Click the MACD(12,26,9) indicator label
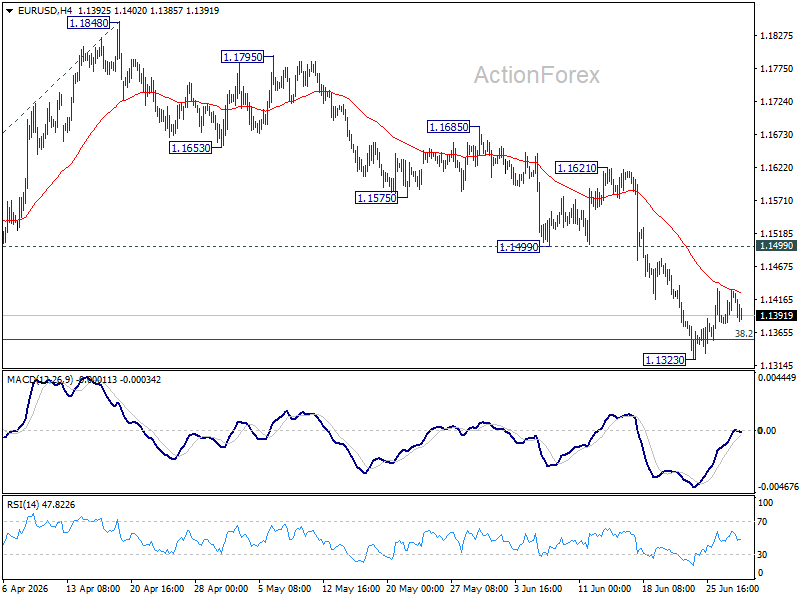800x600 pixels. pos(41,380)
